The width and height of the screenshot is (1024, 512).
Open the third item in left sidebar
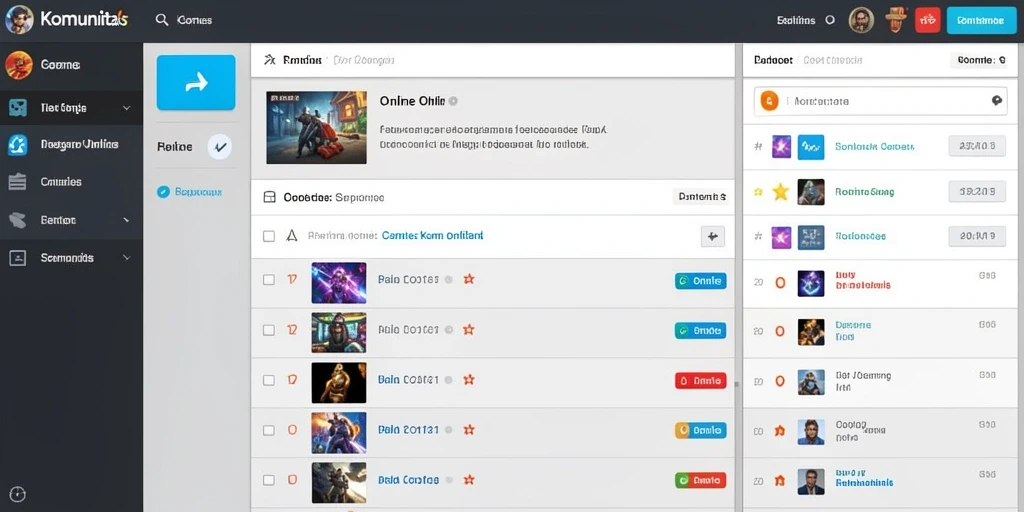[x=71, y=144]
